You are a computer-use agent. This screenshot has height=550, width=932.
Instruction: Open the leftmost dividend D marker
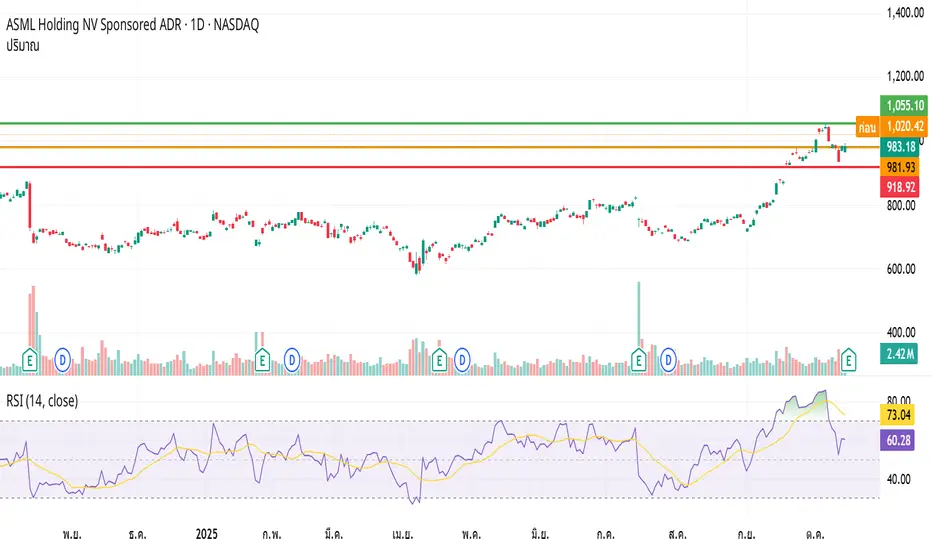(62, 360)
